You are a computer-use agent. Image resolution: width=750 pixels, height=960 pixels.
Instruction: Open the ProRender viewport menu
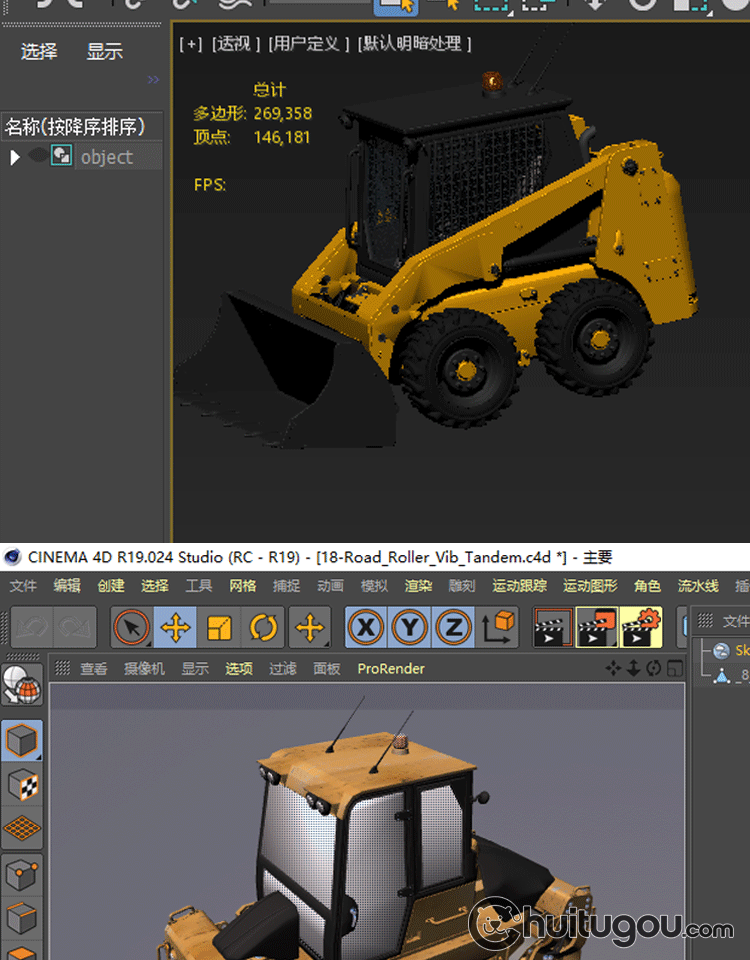pos(391,669)
